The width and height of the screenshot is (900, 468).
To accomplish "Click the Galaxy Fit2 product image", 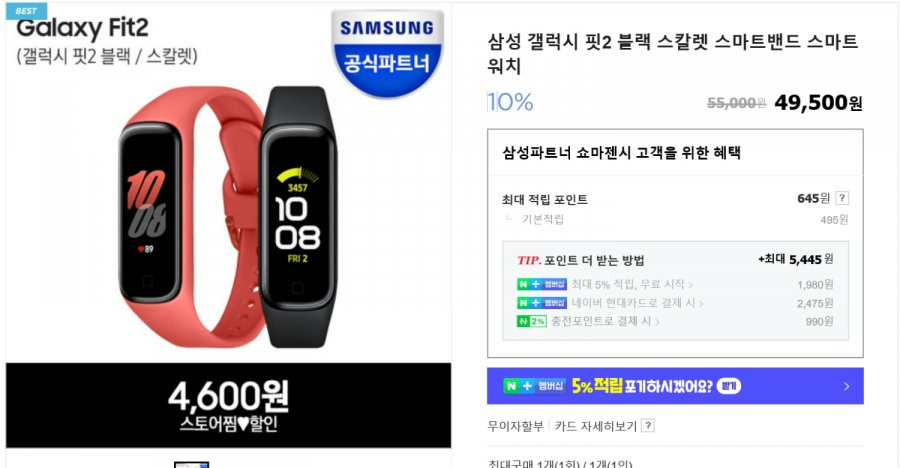I will (228, 215).
